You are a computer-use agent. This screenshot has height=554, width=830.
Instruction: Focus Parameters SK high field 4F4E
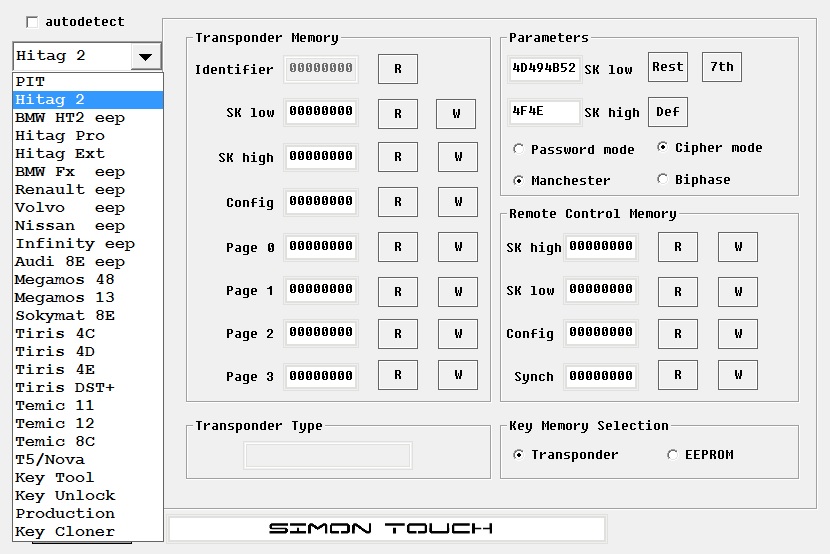(x=544, y=112)
